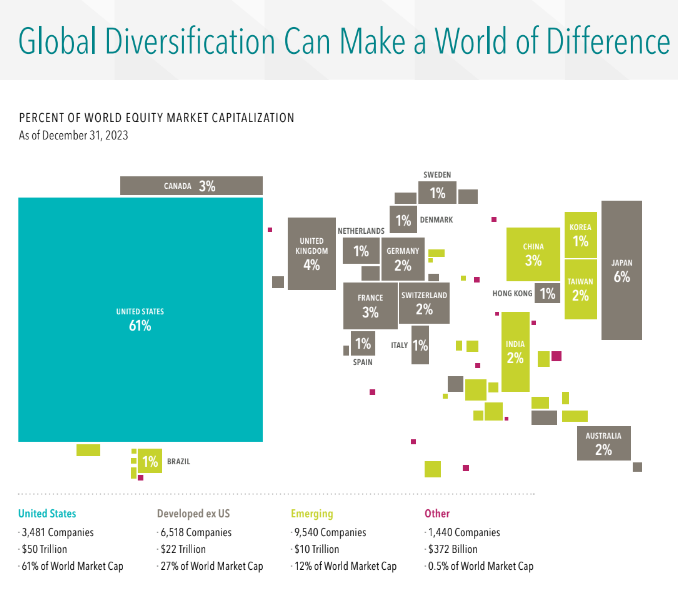Viewport: 678px width, 613px height.
Task: Click the 'DENMARK' country label
Action: 437,220
